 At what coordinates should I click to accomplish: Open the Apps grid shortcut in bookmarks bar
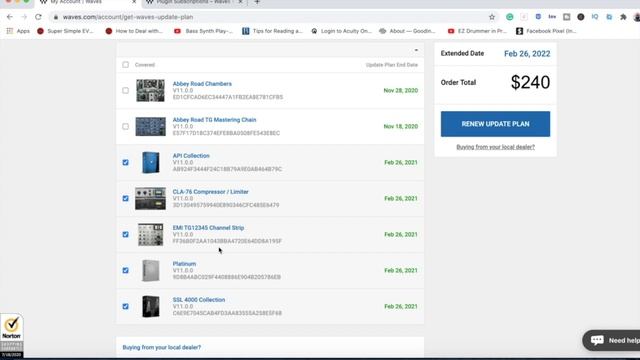pyautogui.click(x=18, y=31)
